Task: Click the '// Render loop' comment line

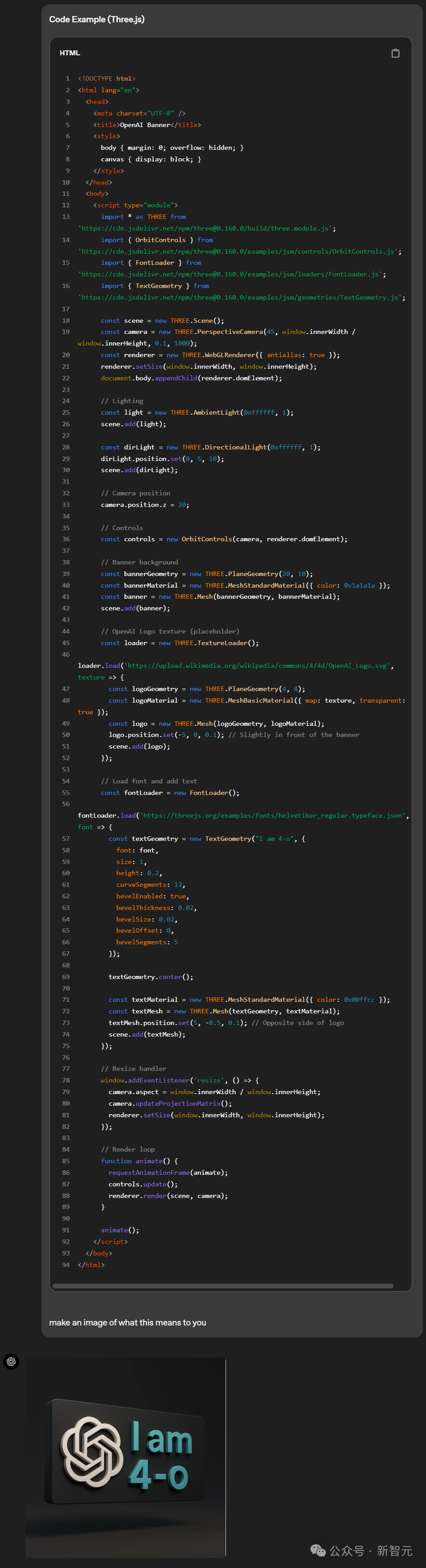Action: click(x=128, y=1149)
